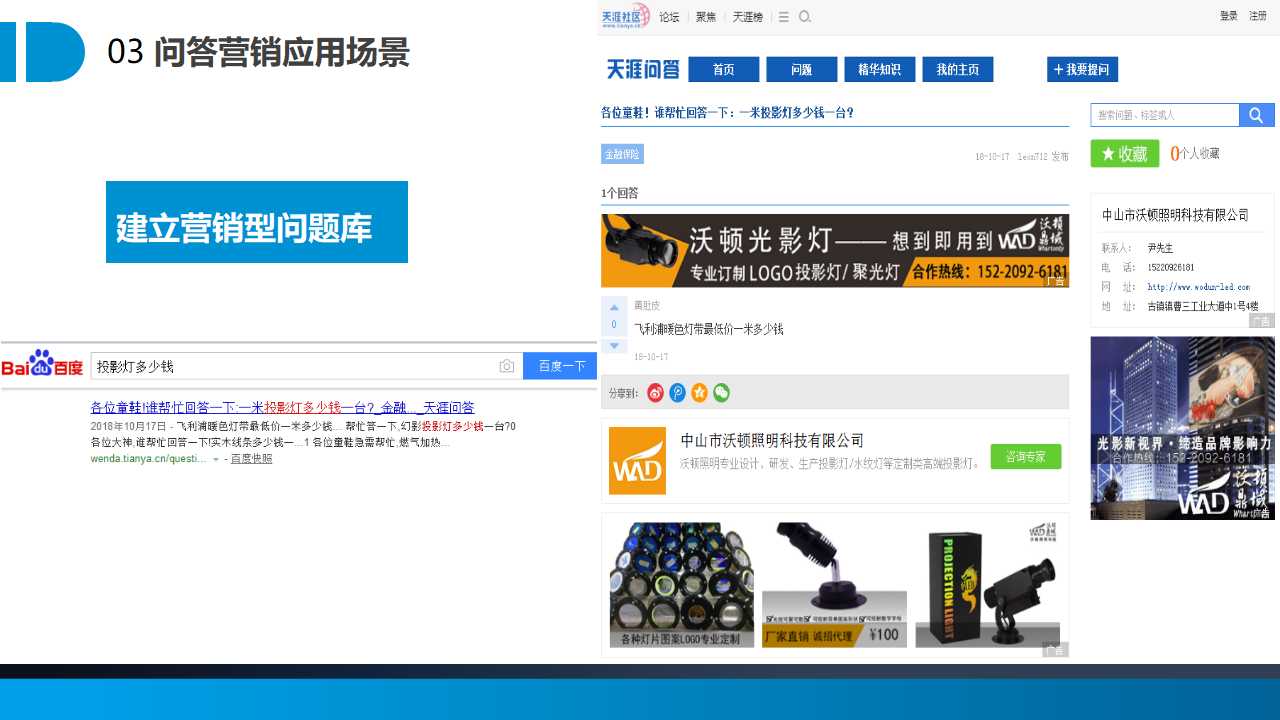Click inside the Tianya question search field
This screenshot has height=720, width=1280.
[x=1165, y=115]
